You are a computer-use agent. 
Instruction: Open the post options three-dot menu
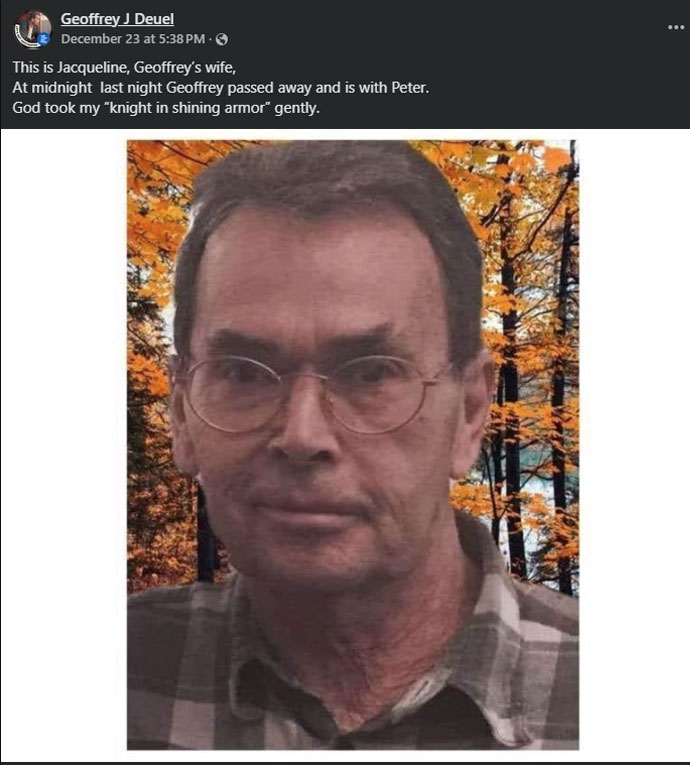[x=676, y=27]
